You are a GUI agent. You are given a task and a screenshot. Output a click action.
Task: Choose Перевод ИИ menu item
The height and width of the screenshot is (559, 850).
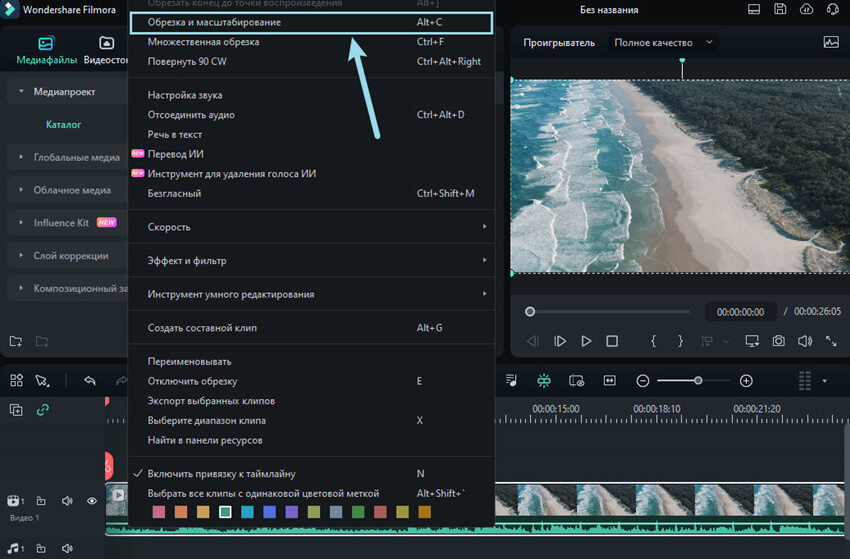311,154
